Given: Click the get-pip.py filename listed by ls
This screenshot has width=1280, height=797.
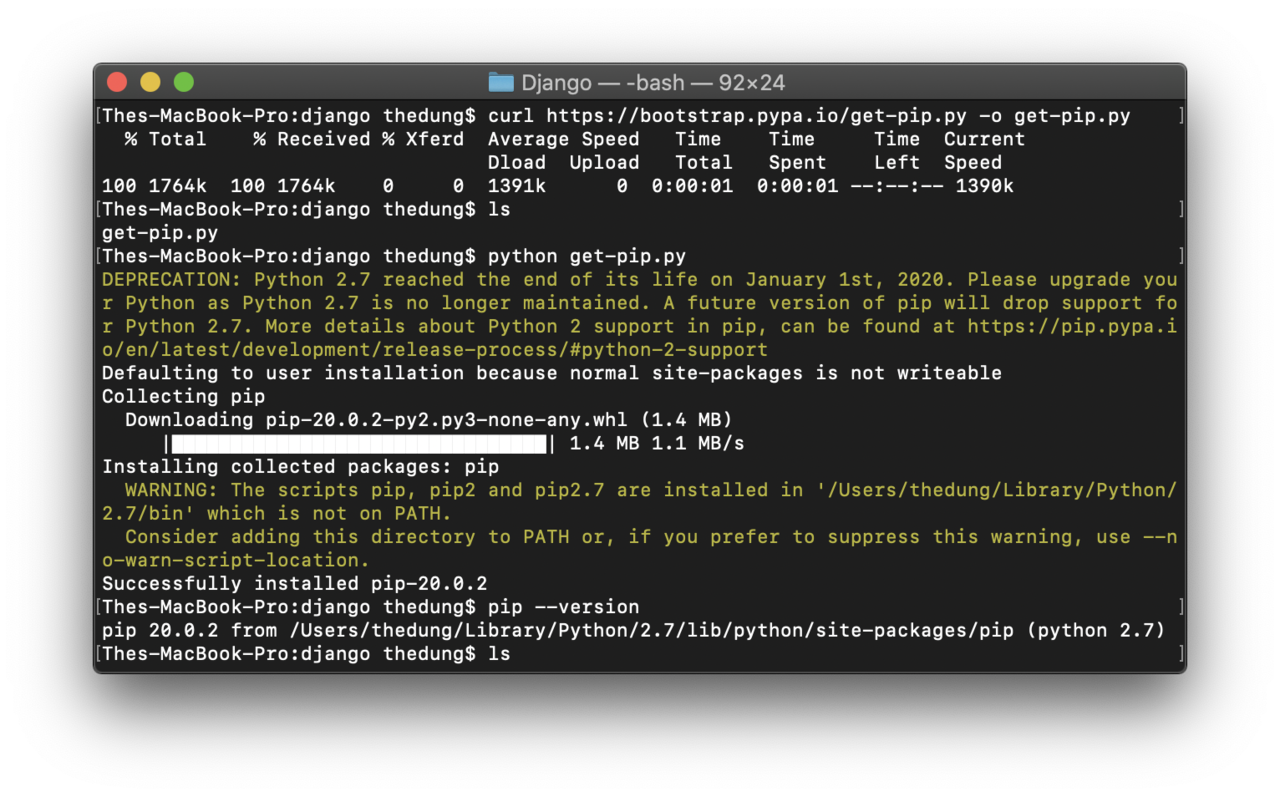Looking at the screenshot, I should coord(160,233).
